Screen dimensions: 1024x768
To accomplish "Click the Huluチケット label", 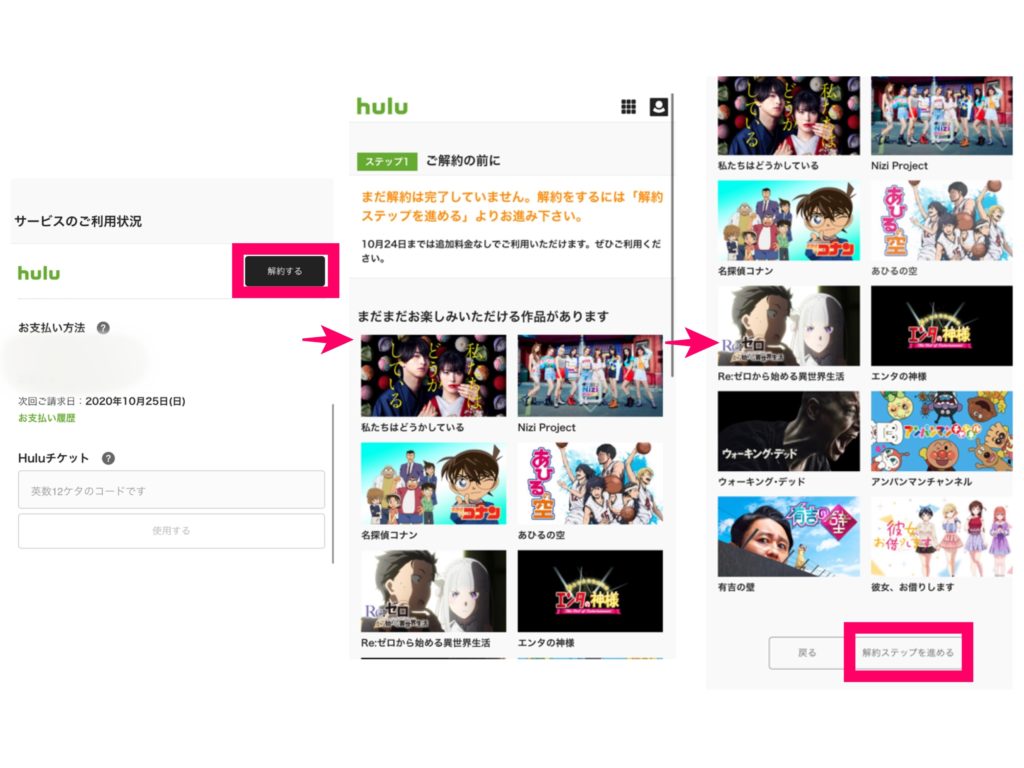I will click(x=53, y=458).
